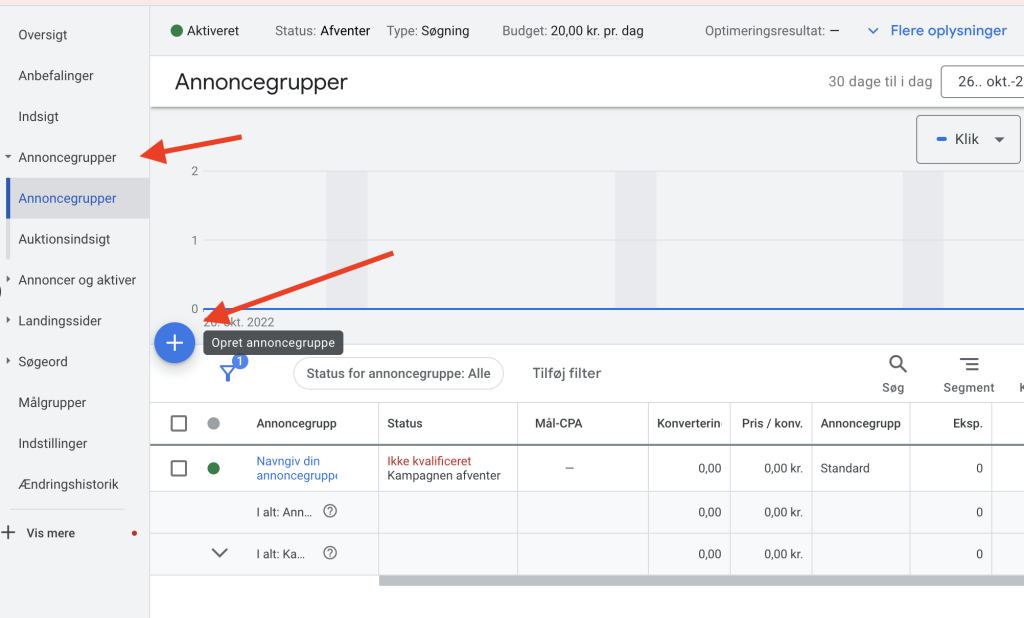Check the select-all checkbox in the table header
1024x618 pixels.
178,423
